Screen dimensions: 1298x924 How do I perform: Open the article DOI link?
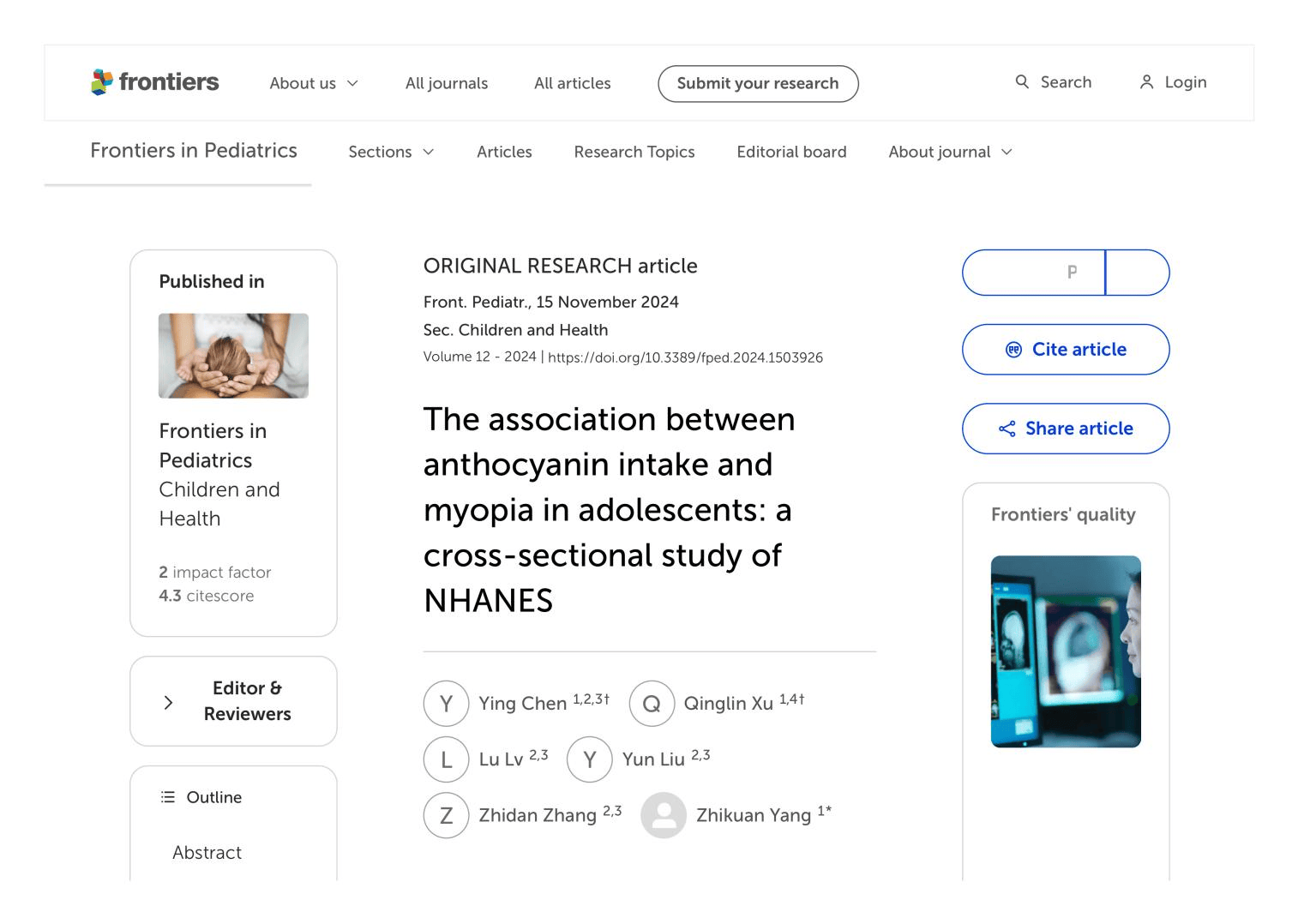point(685,357)
